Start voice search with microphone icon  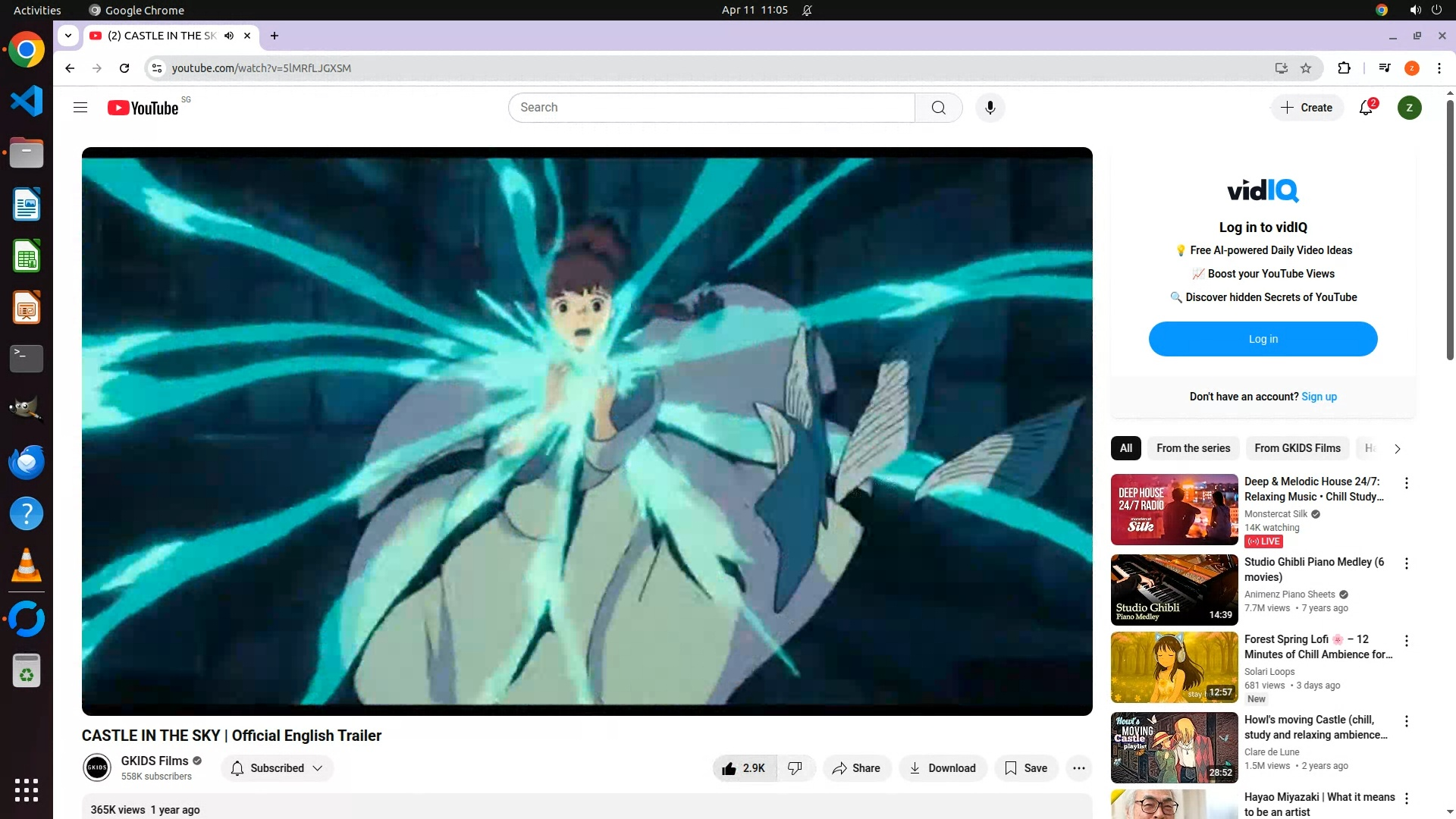[990, 108]
